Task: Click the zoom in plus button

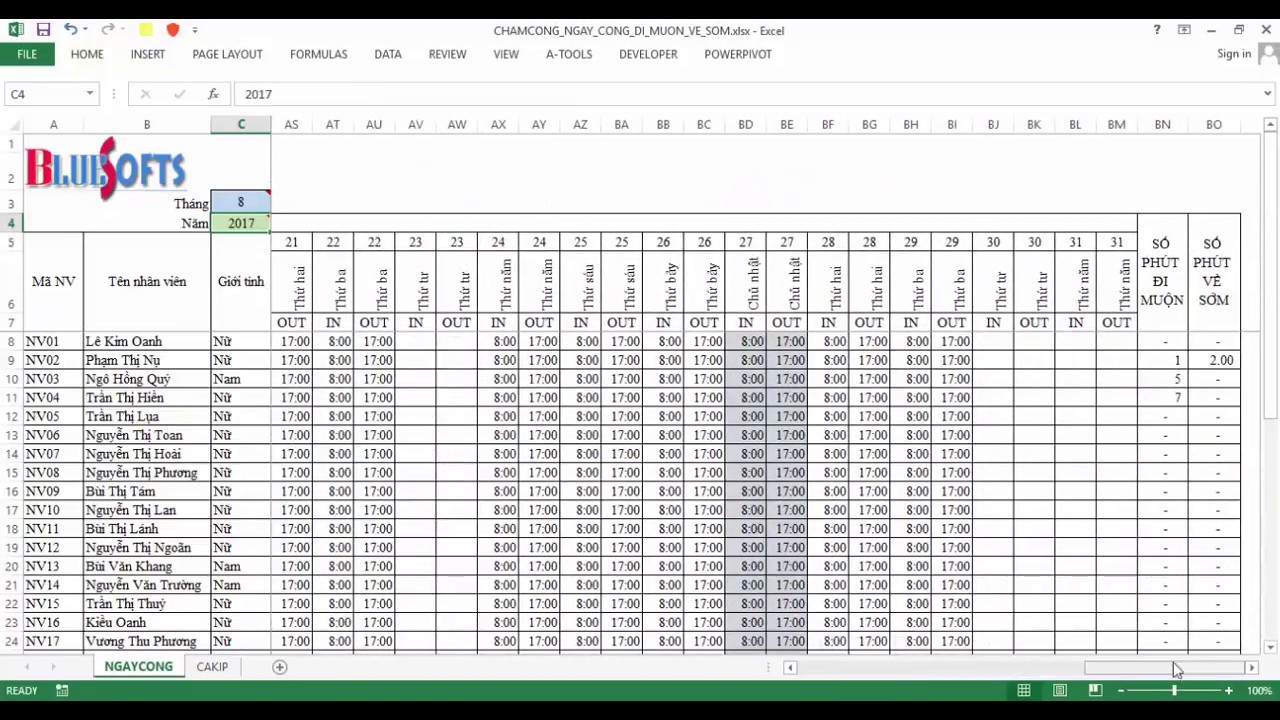Action: [x=1229, y=690]
